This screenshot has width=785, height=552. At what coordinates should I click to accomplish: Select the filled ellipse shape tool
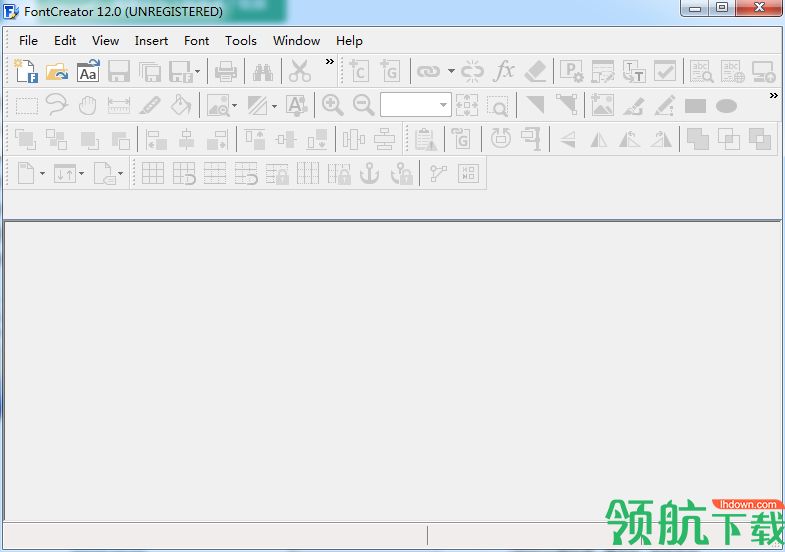(726, 106)
